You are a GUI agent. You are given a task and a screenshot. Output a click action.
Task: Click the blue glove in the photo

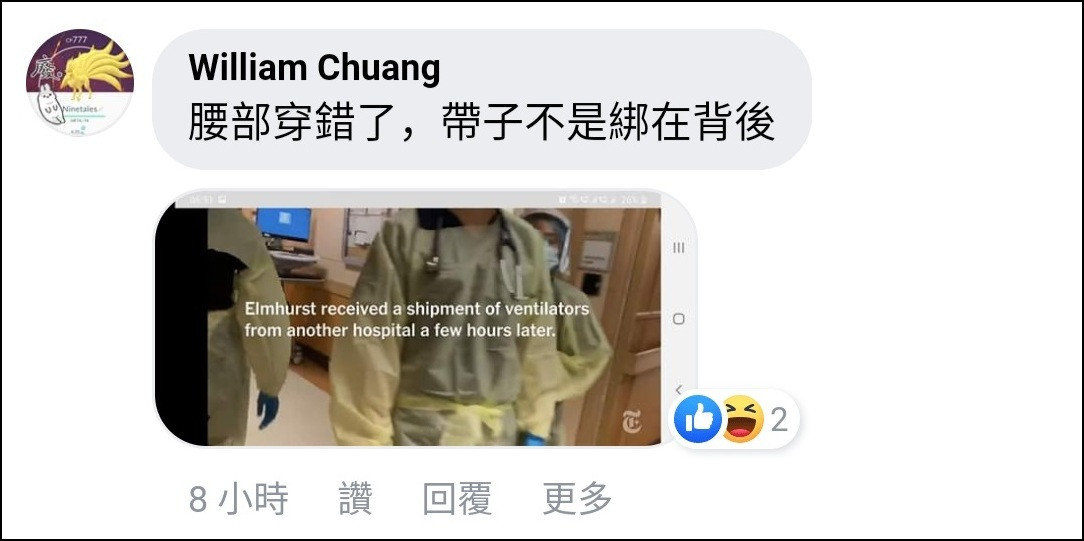click(268, 410)
